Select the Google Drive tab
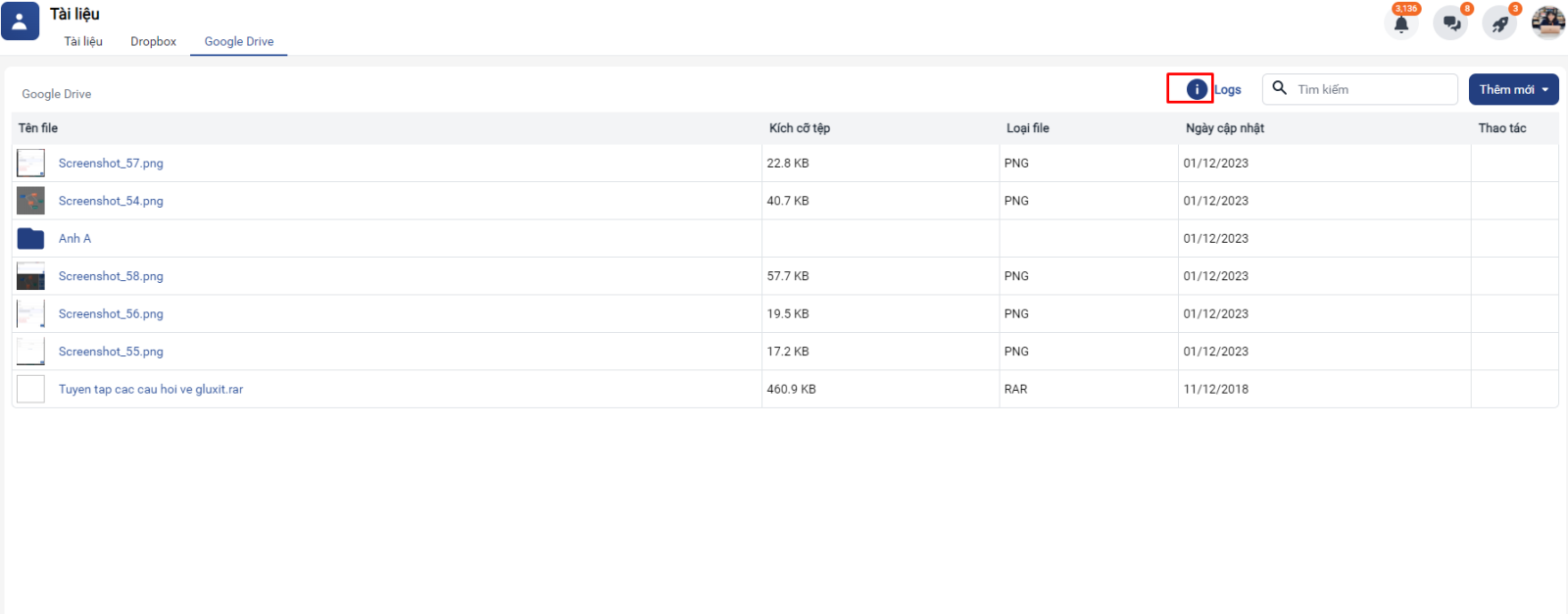Screen dimensions: 1568x614 238,41
